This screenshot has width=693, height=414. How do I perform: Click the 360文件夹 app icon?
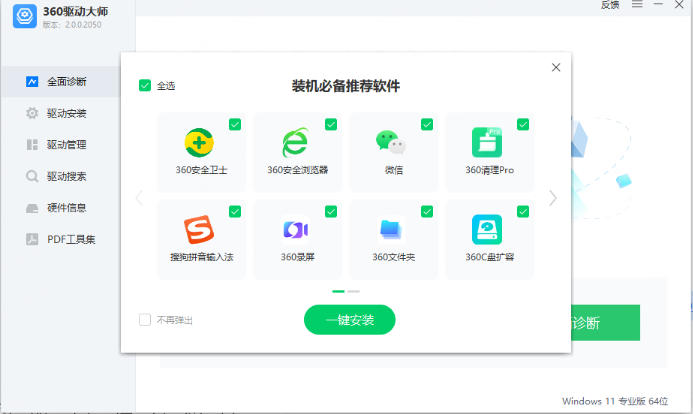391,230
